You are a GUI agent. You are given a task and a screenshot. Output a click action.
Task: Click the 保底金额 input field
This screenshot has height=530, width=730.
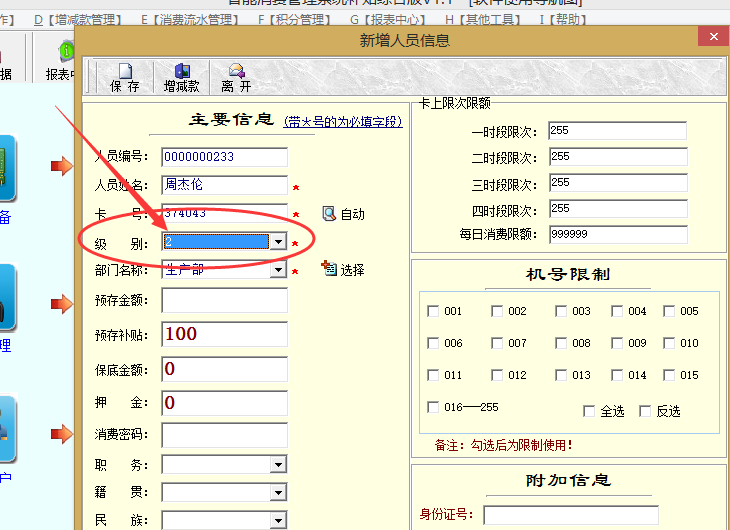pyautogui.click(x=224, y=369)
